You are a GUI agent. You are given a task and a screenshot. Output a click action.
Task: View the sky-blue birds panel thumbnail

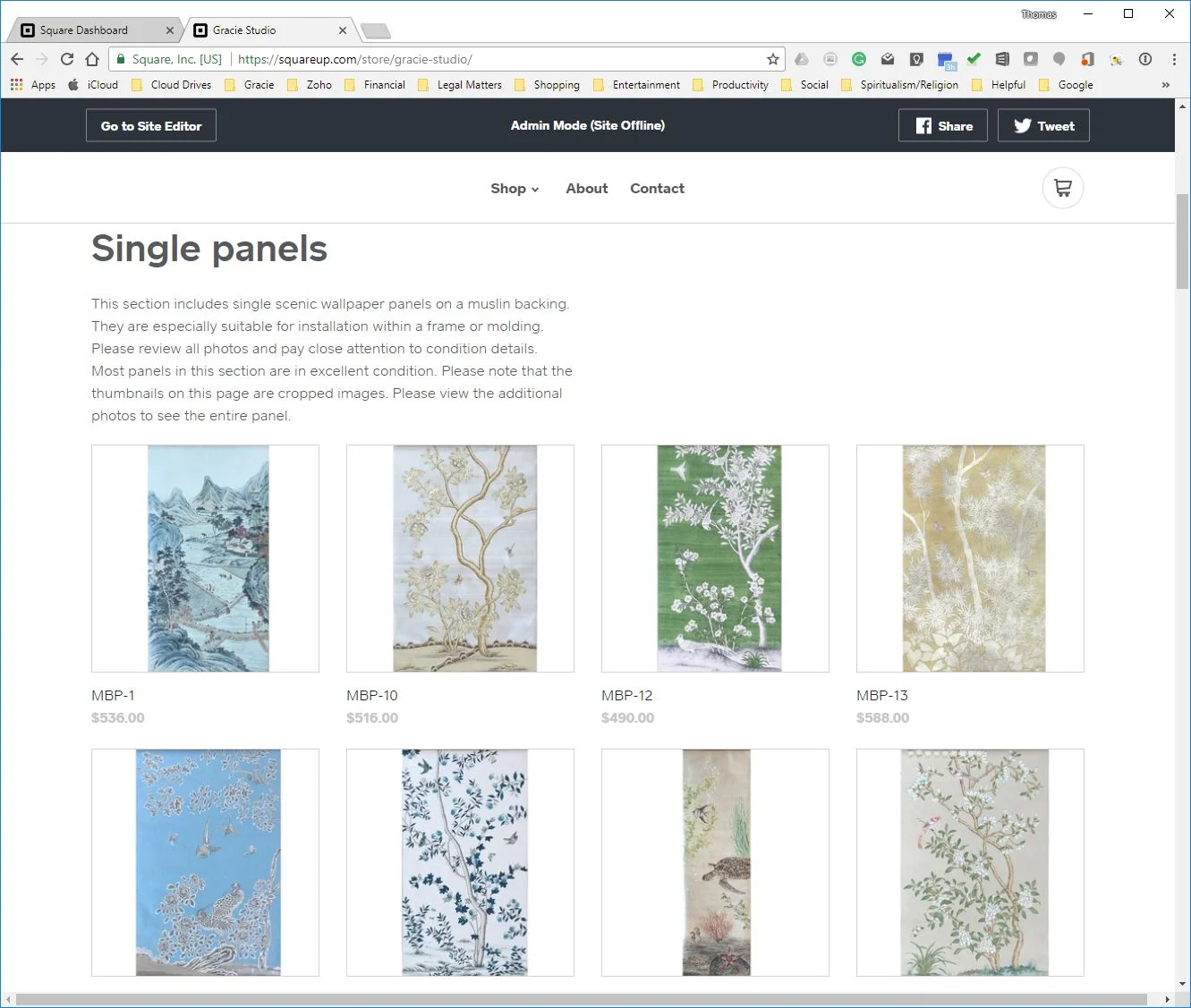(x=205, y=862)
